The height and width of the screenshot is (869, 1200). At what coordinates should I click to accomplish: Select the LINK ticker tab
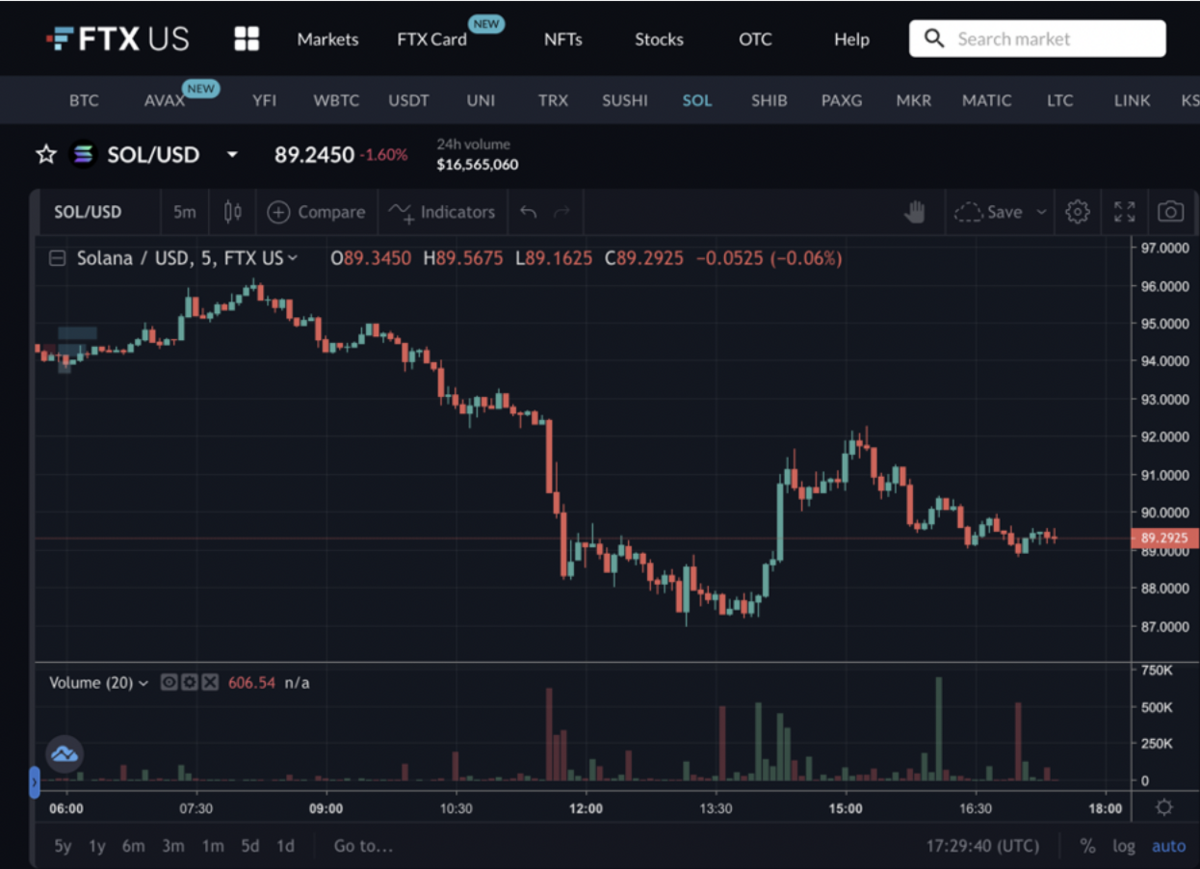point(1132,101)
